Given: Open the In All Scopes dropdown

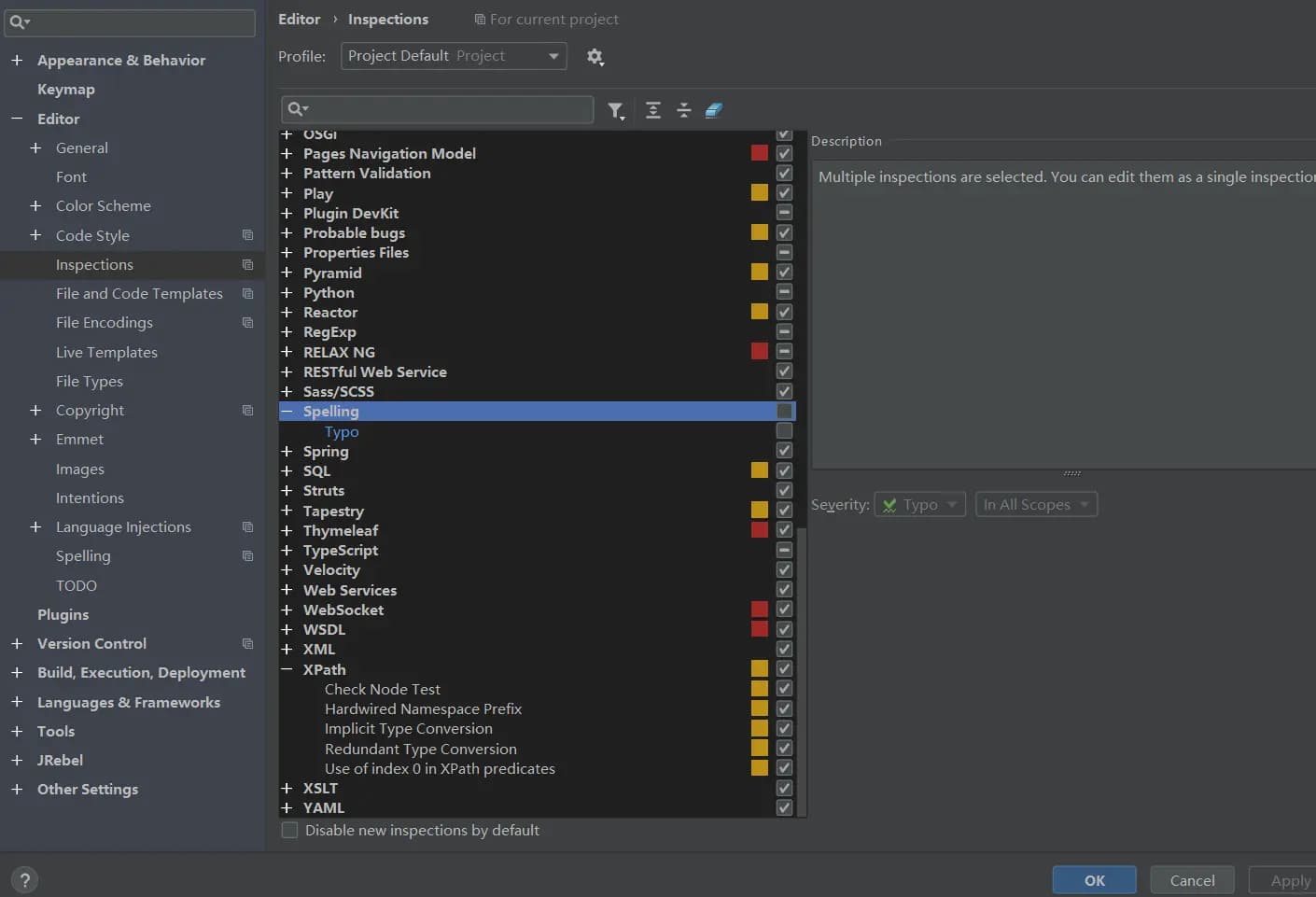Looking at the screenshot, I should coord(1036,504).
